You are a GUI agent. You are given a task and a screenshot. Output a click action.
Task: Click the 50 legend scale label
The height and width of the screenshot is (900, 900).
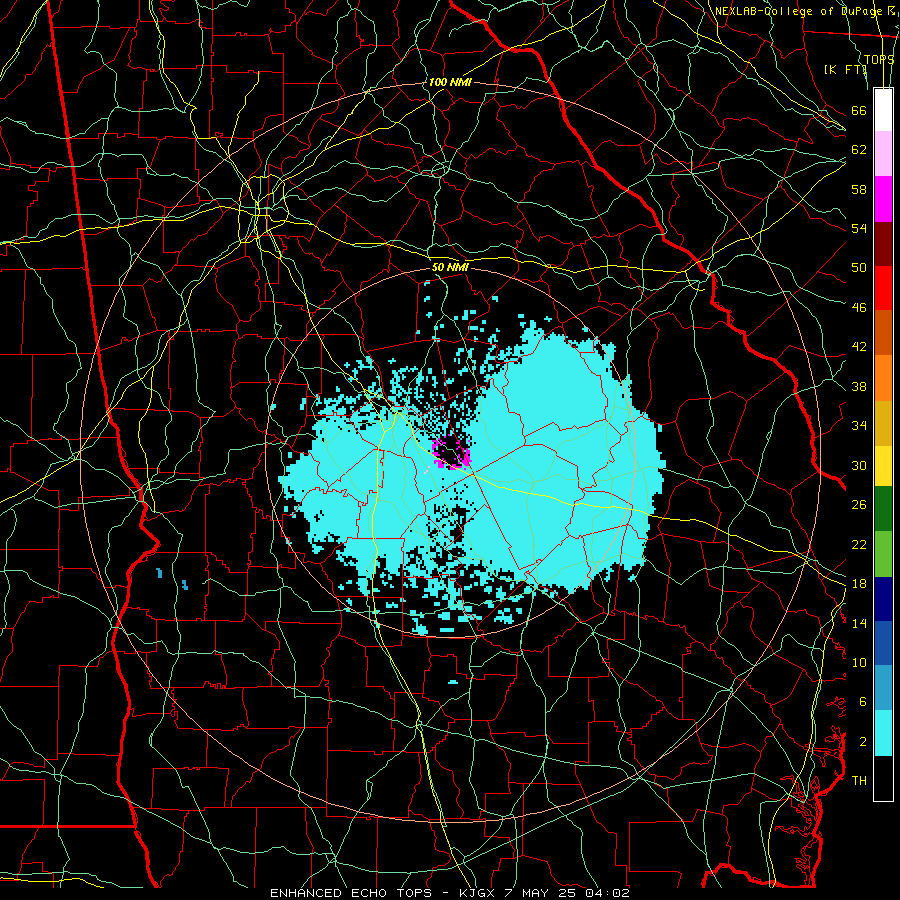tap(859, 268)
